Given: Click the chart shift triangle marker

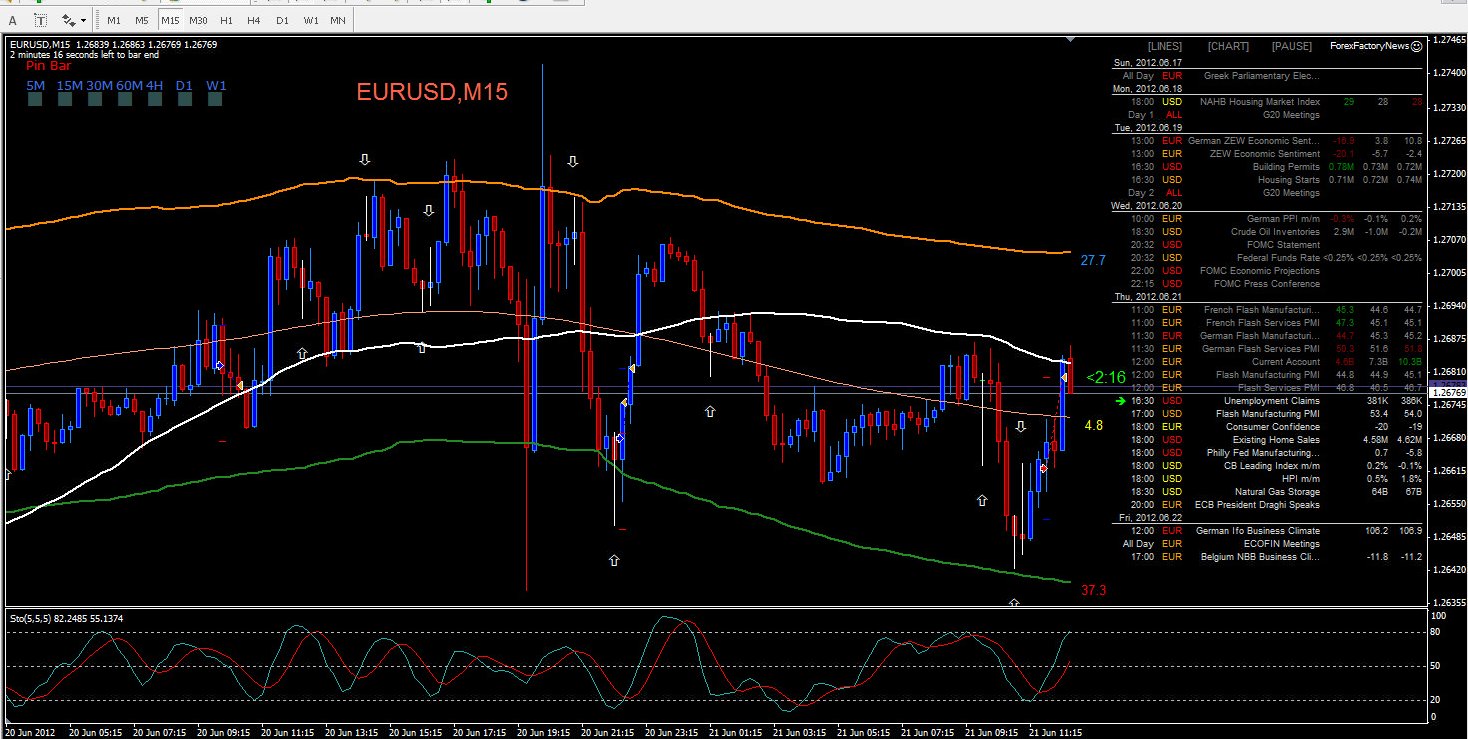Looking at the screenshot, I should tap(1071, 40).
